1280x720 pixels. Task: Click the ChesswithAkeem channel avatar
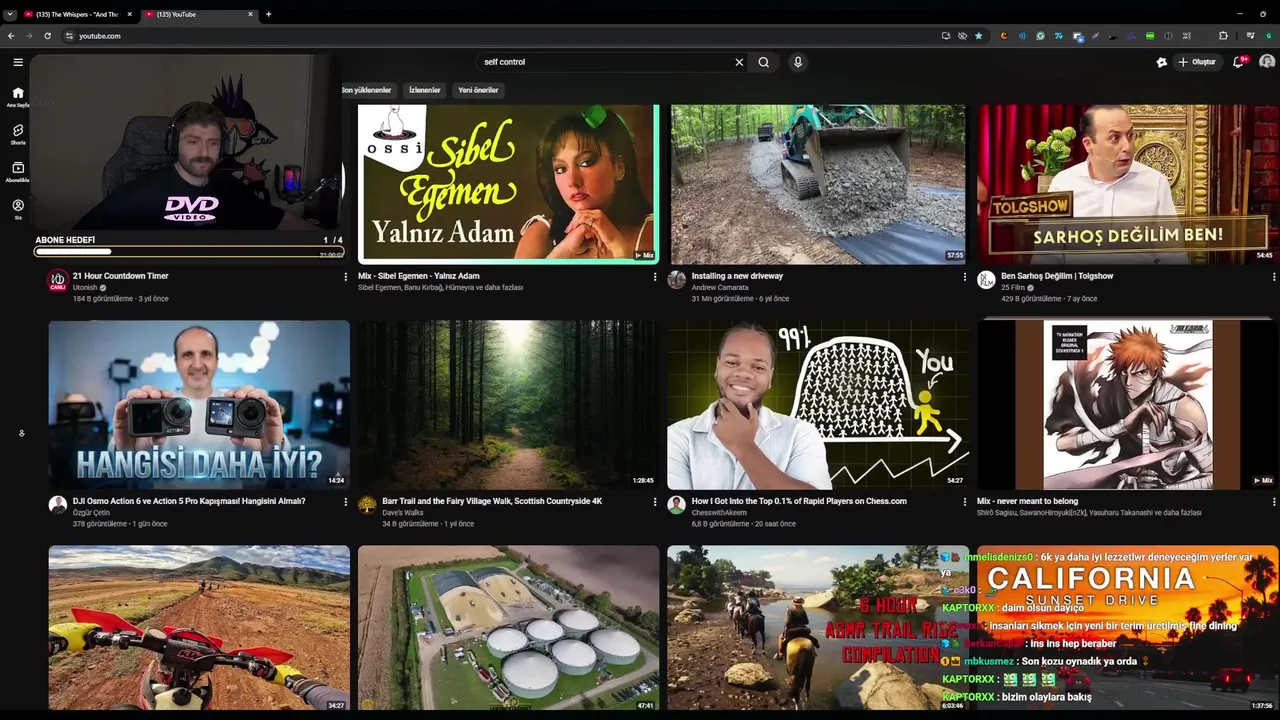click(676, 505)
